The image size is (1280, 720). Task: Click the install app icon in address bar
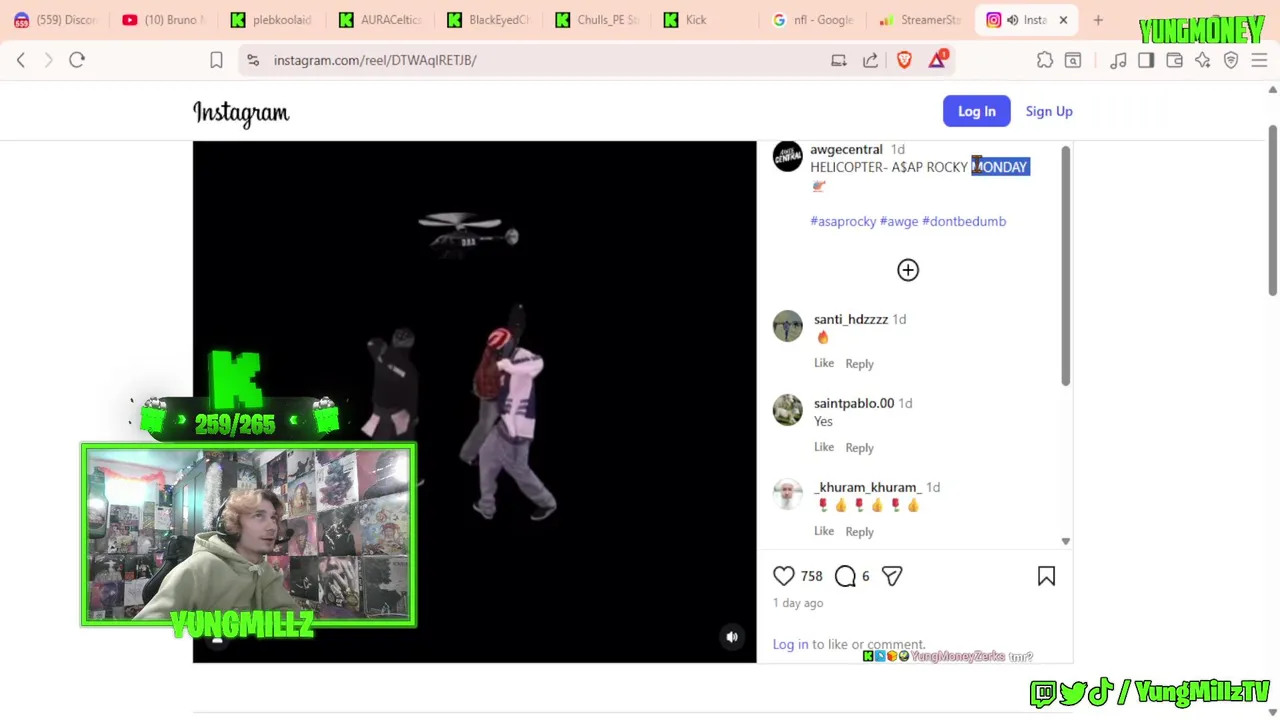[839, 60]
